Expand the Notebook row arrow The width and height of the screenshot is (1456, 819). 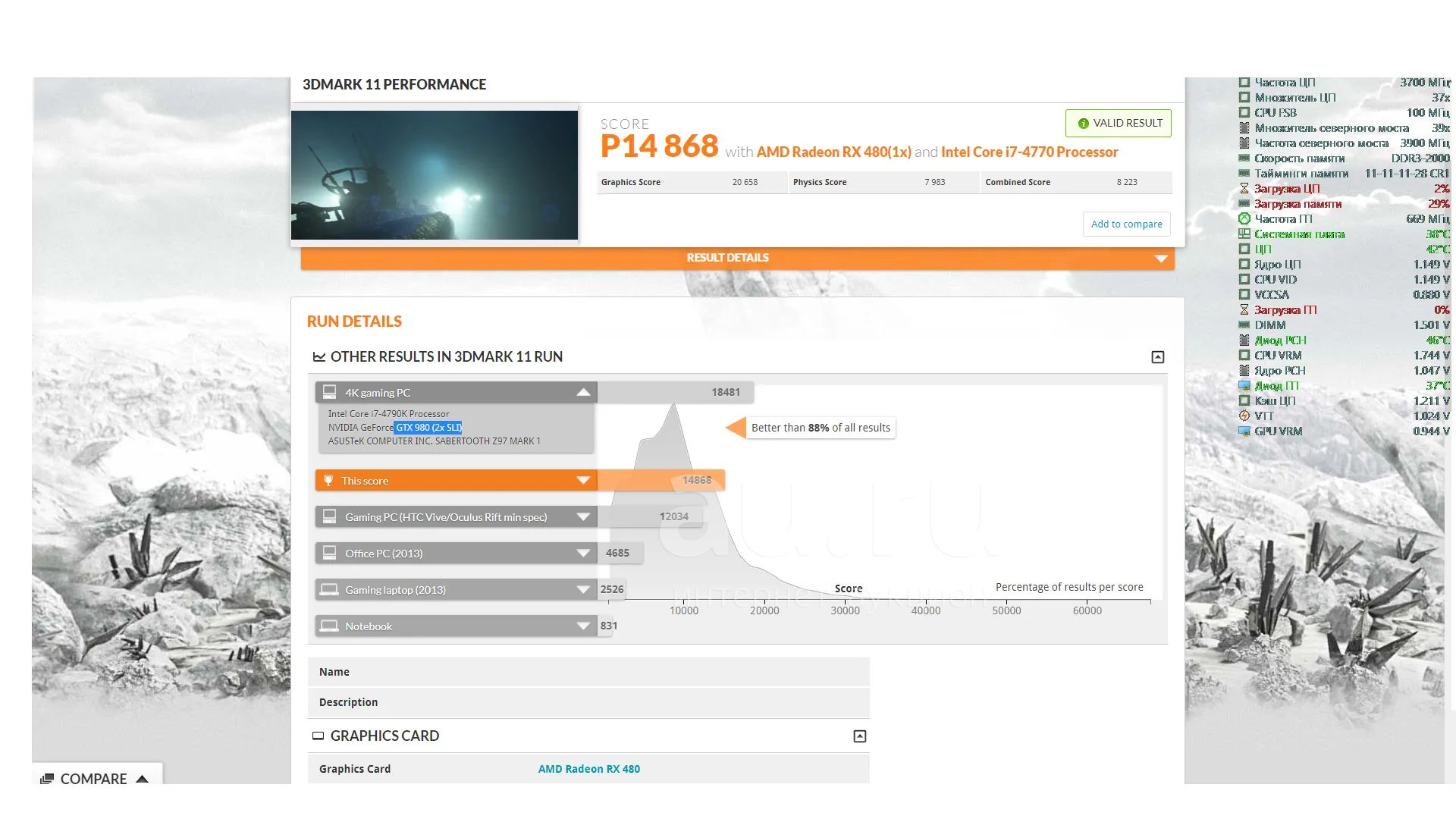(583, 626)
